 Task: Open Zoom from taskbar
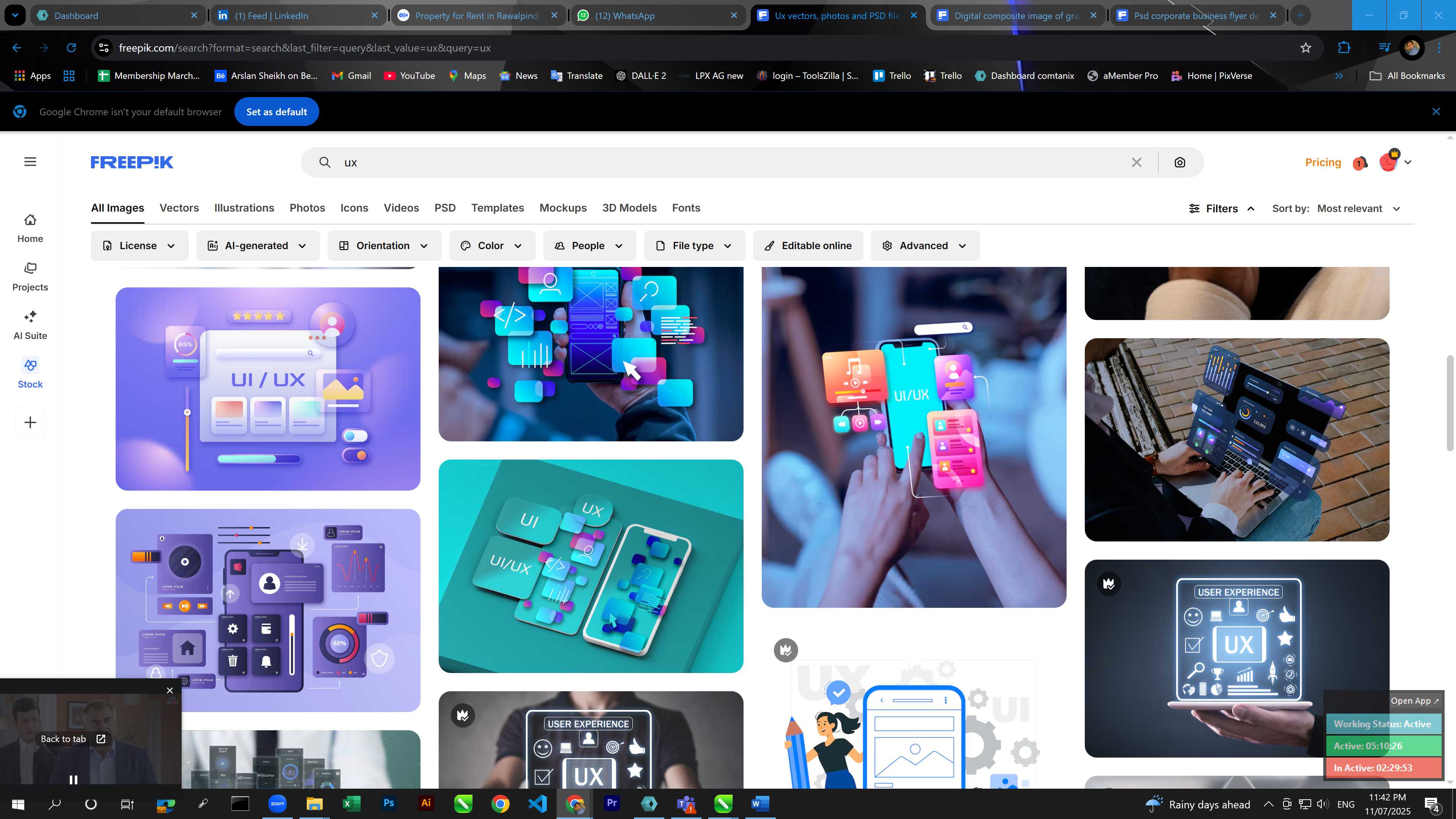click(x=278, y=803)
